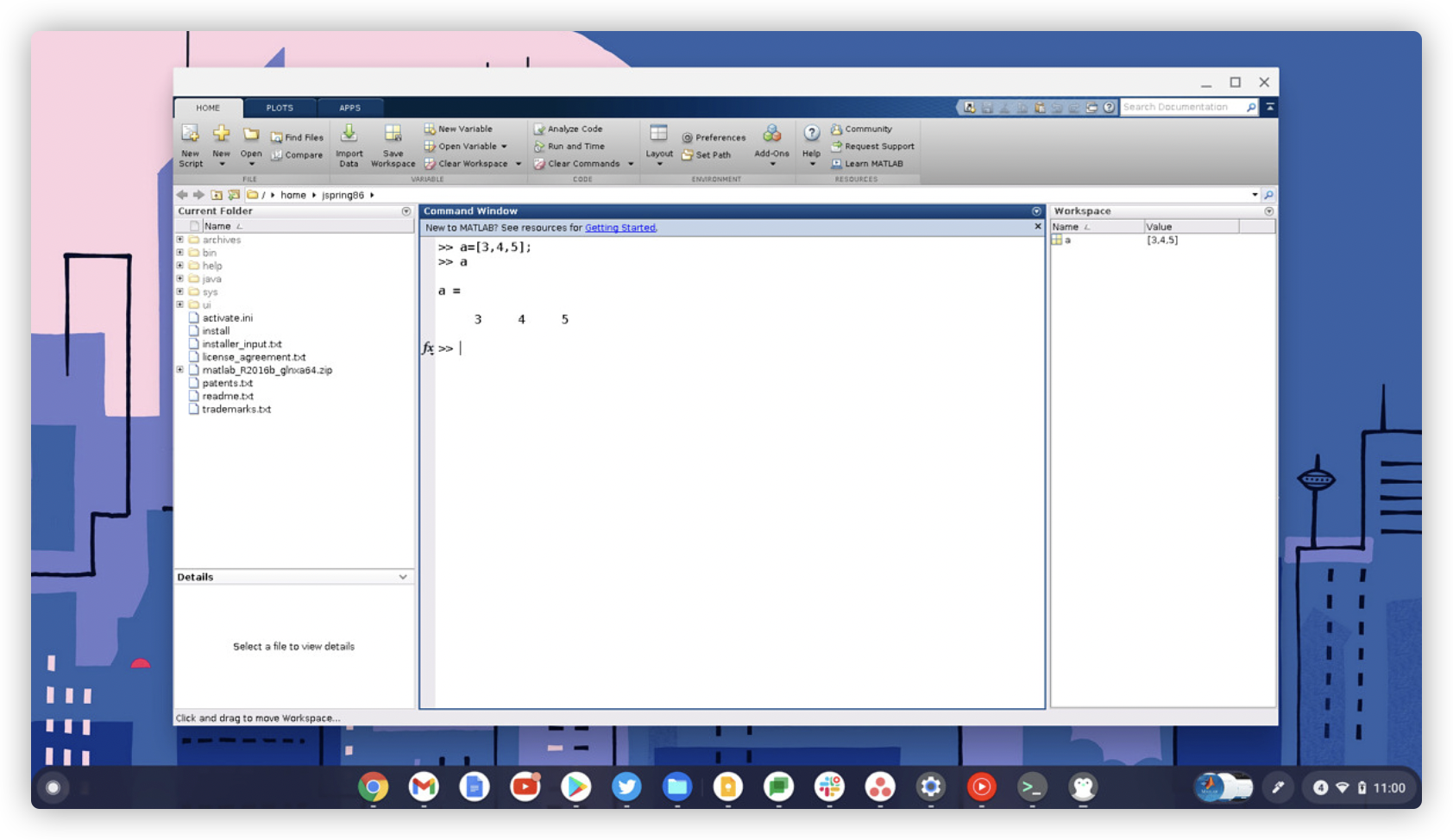Click 'jspring86' in the folder path

point(343,195)
